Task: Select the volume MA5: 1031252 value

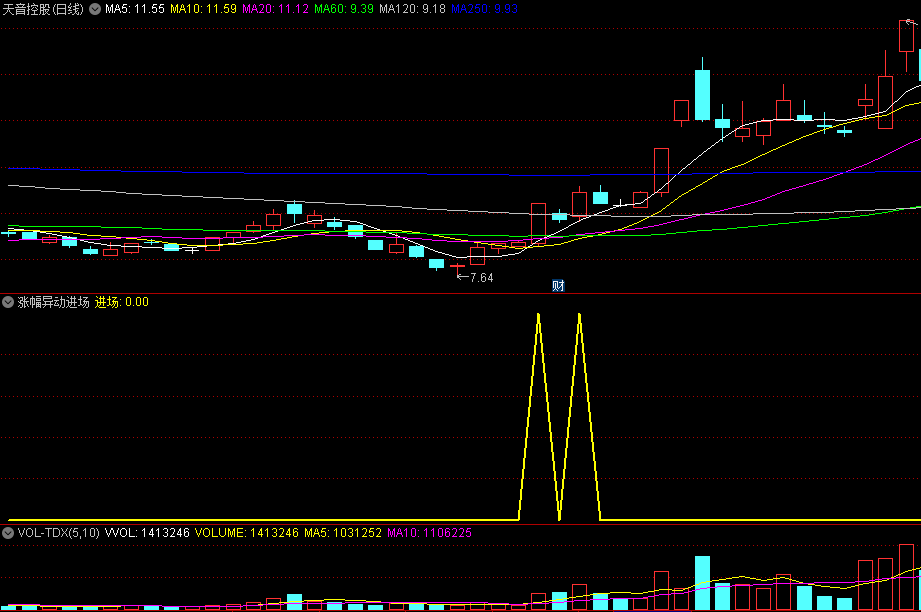Action: pyautogui.click(x=343, y=533)
